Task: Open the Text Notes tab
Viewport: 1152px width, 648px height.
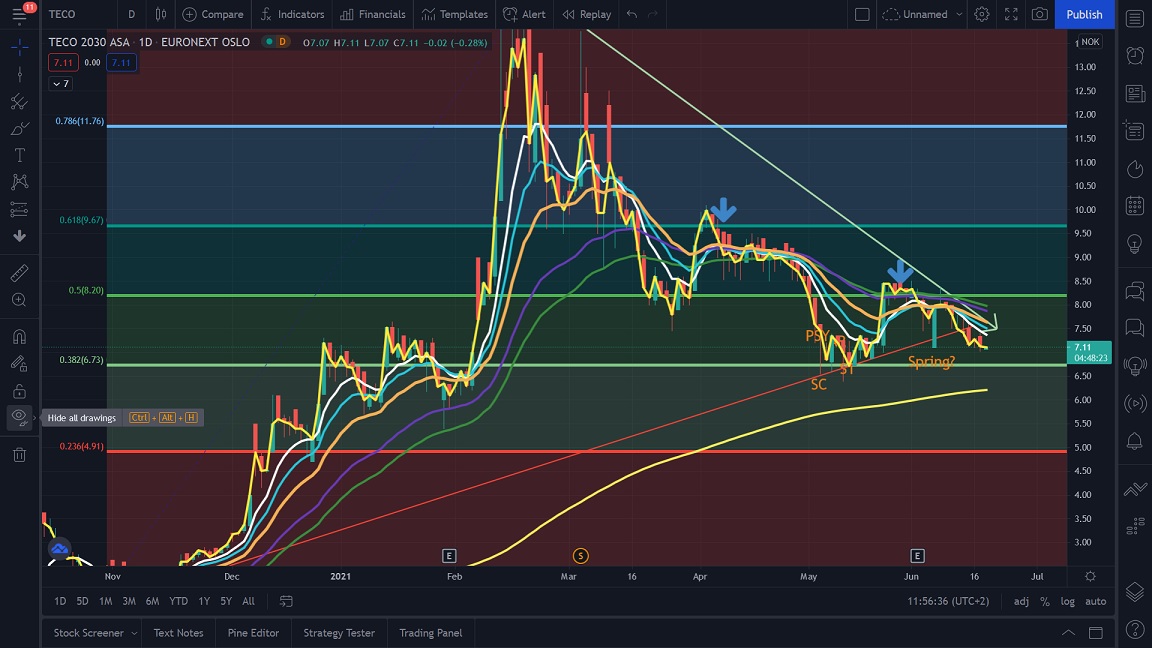Action: click(x=179, y=633)
